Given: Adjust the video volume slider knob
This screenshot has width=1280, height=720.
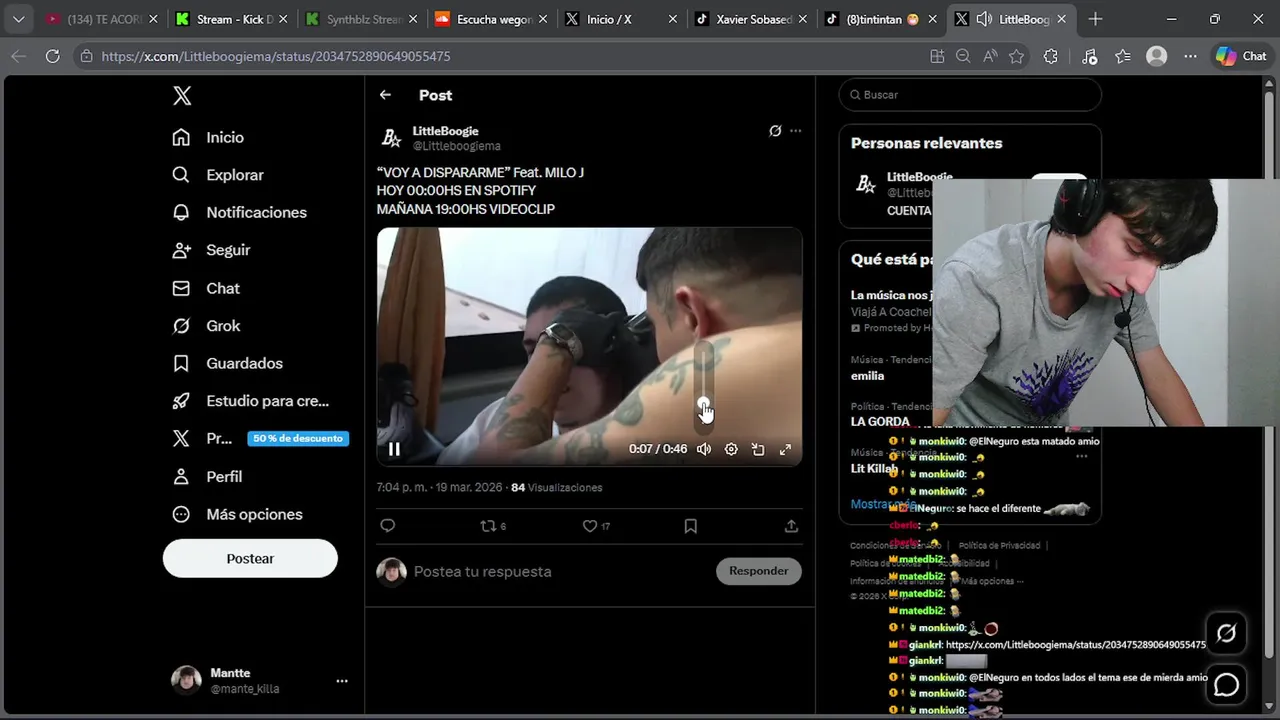Looking at the screenshot, I should [704, 404].
